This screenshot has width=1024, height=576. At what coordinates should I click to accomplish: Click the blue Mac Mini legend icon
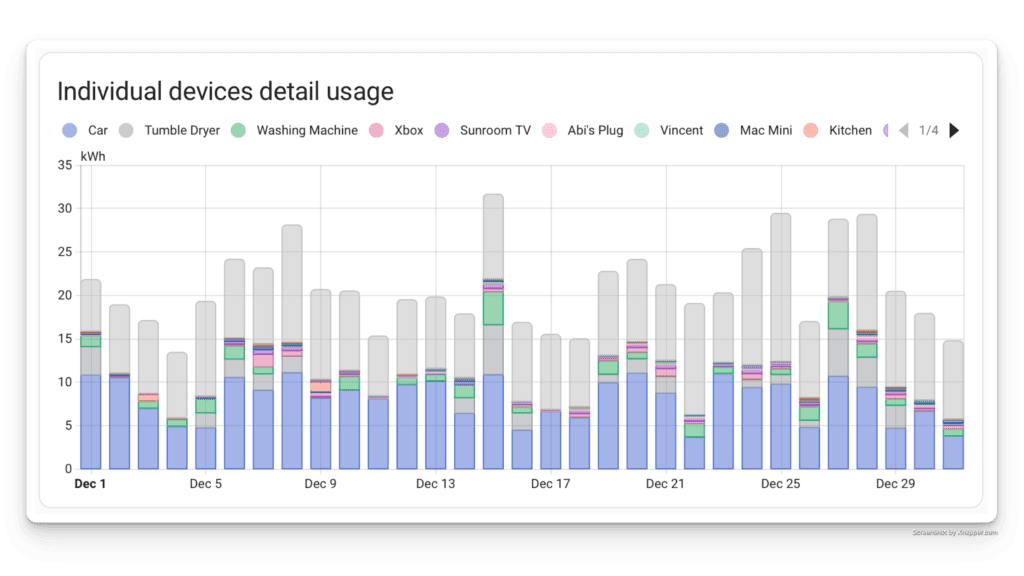[x=724, y=130]
